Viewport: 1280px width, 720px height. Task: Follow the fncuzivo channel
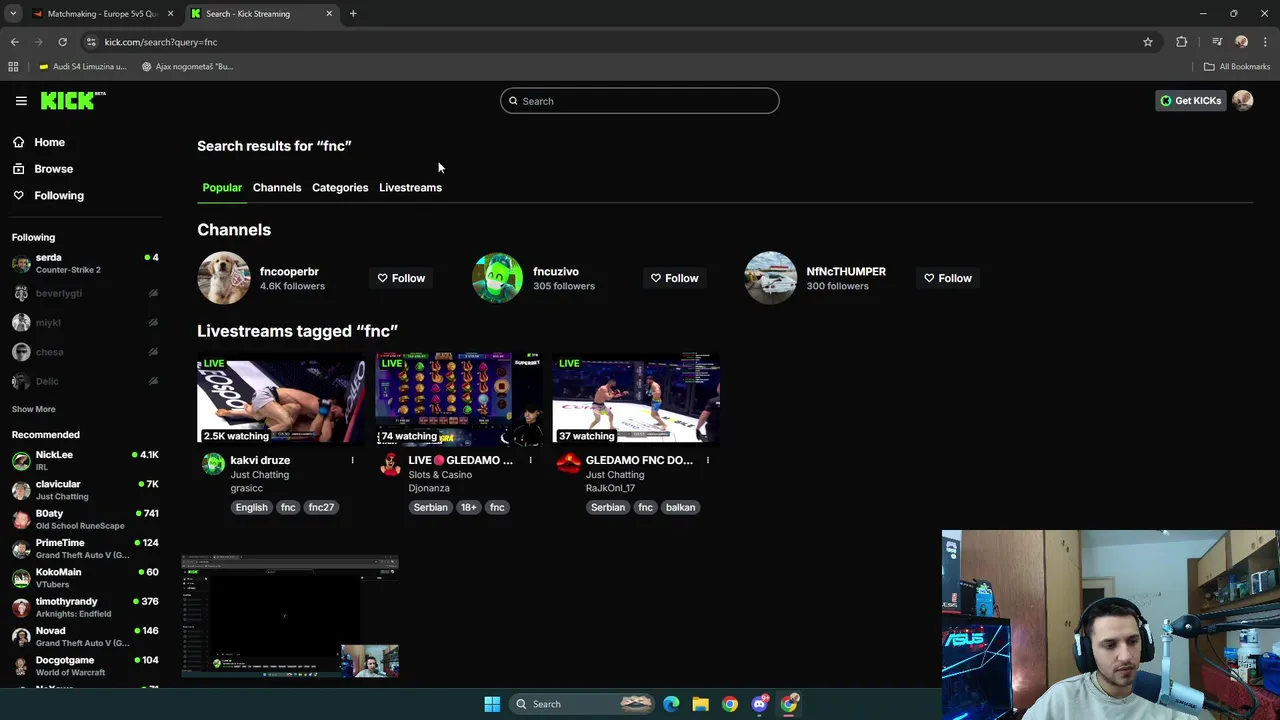pos(675,278)
